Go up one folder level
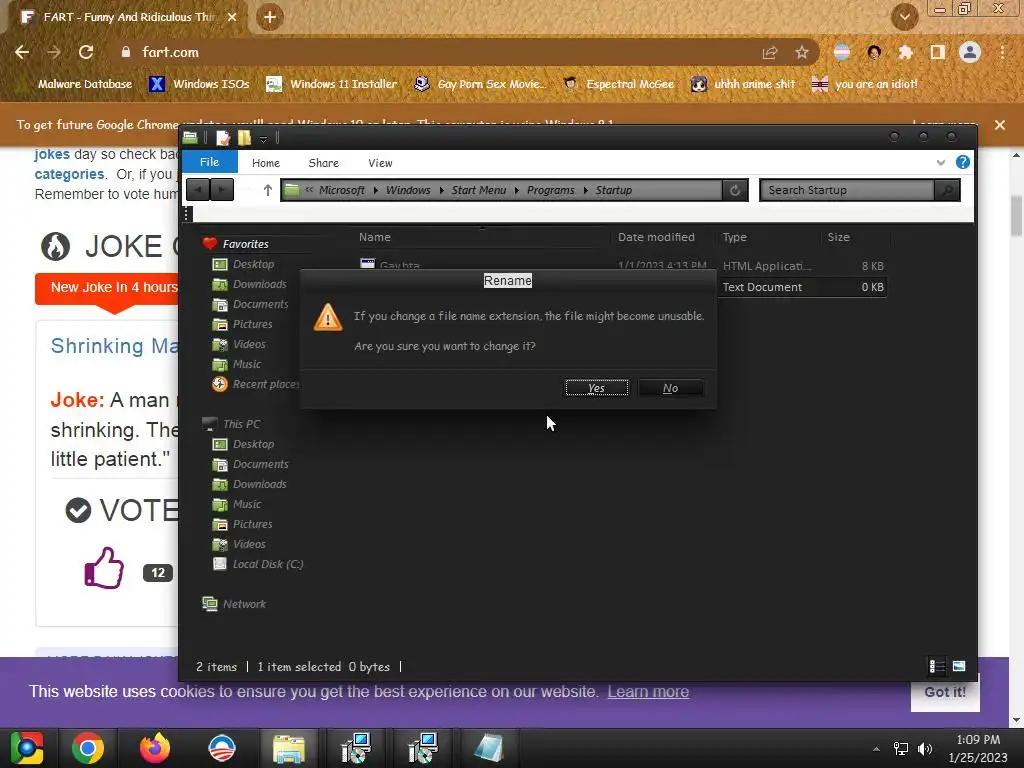 pos(268,190)
